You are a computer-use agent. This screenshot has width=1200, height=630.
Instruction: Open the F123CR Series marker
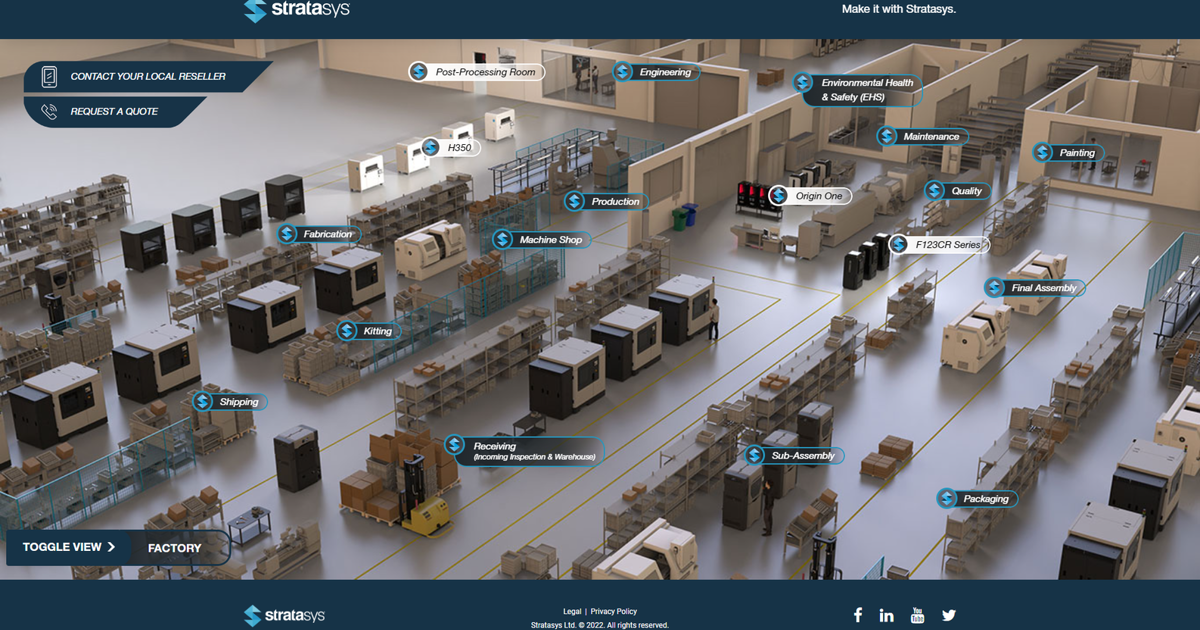(938, 243)
